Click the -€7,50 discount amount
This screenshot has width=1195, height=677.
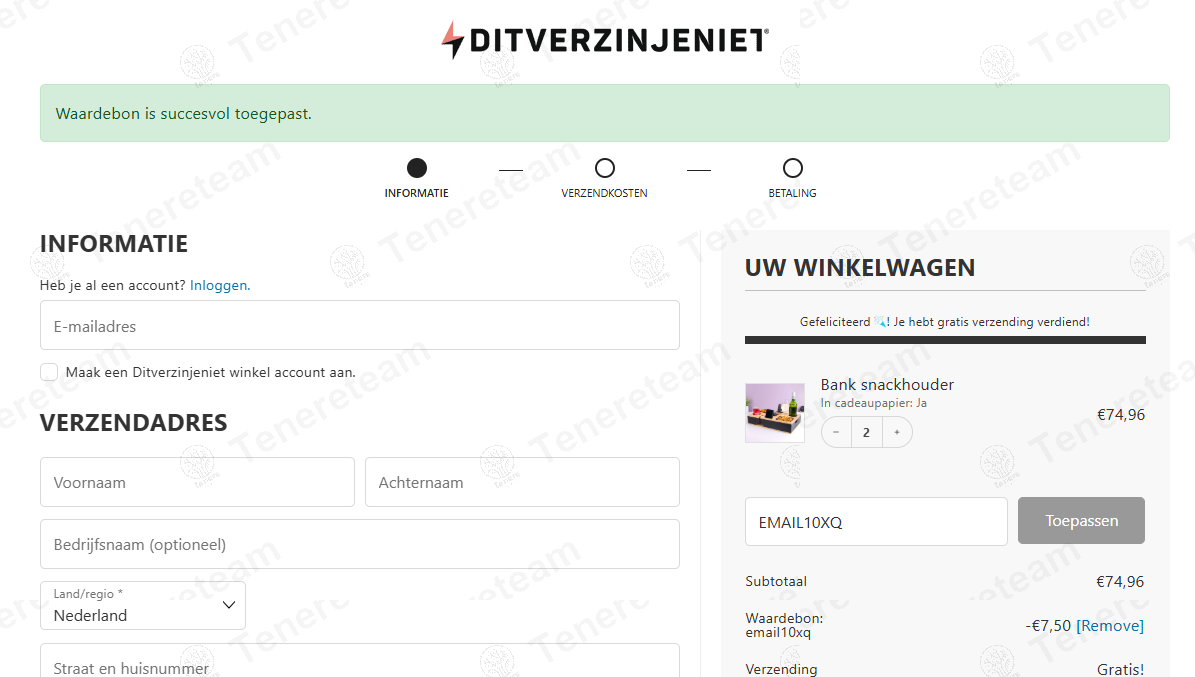pos(1048,626)
